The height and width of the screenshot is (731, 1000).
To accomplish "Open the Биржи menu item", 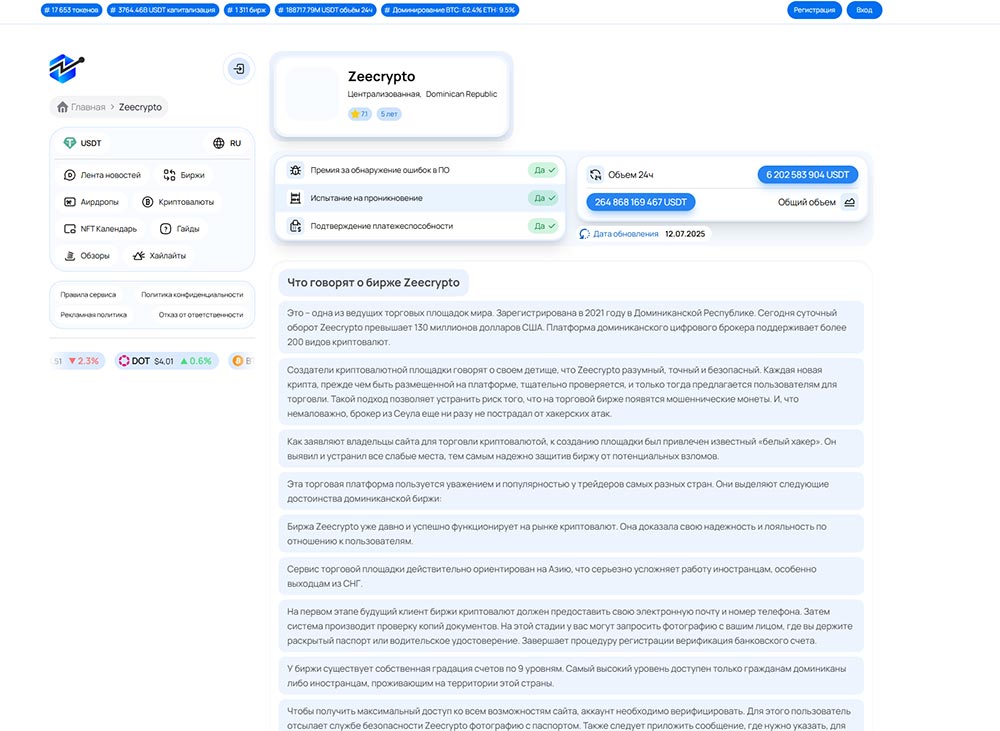I will click(184, 175).
